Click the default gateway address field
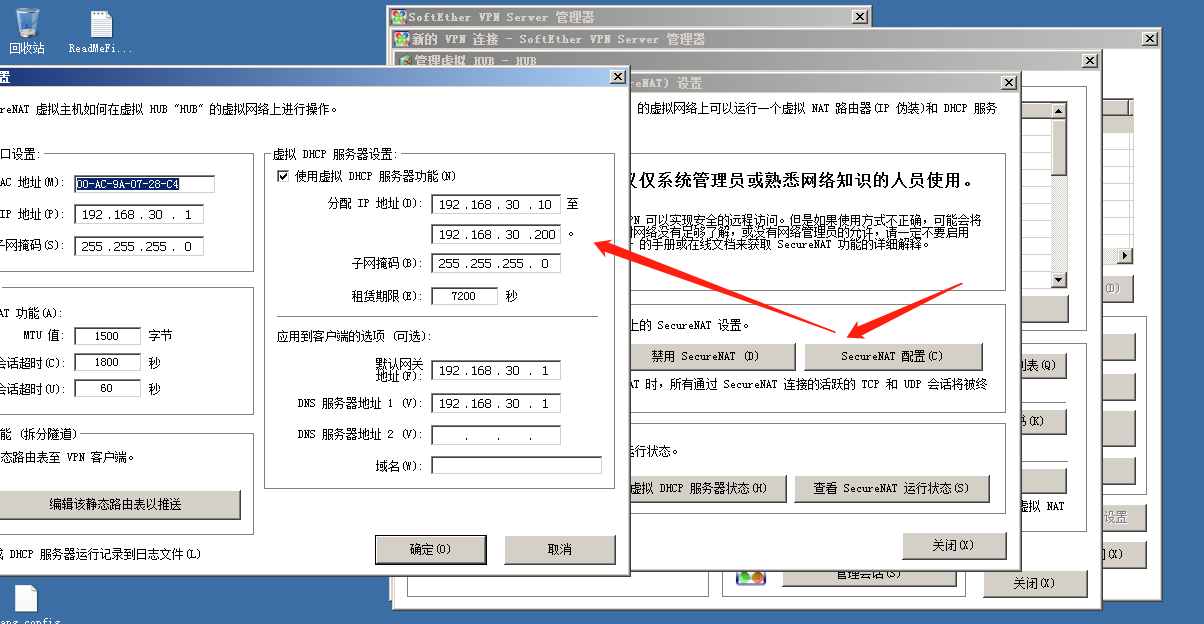The image size is (1204, 624). tap(496, 370)
